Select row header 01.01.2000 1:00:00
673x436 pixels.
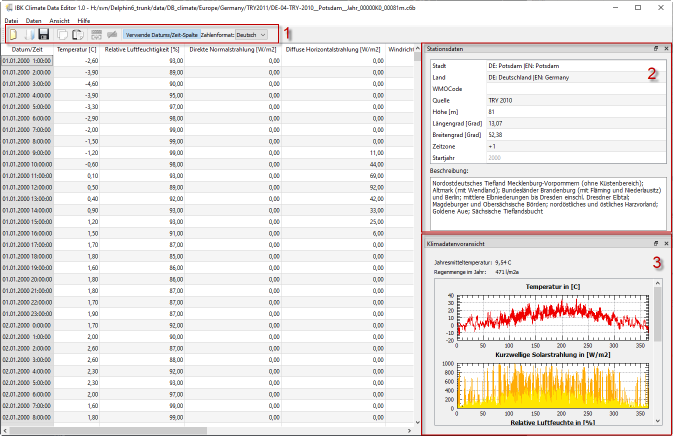[27, 61]
